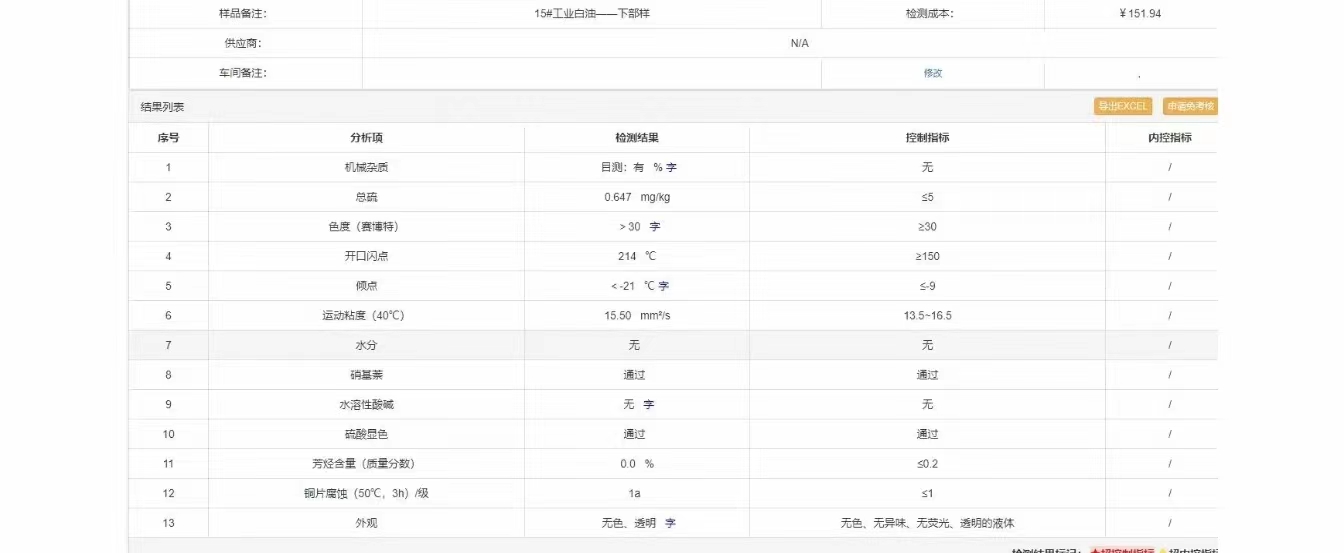Click the 字 mark in 外观 result
1344x553 pixels.
pos(671,523)
